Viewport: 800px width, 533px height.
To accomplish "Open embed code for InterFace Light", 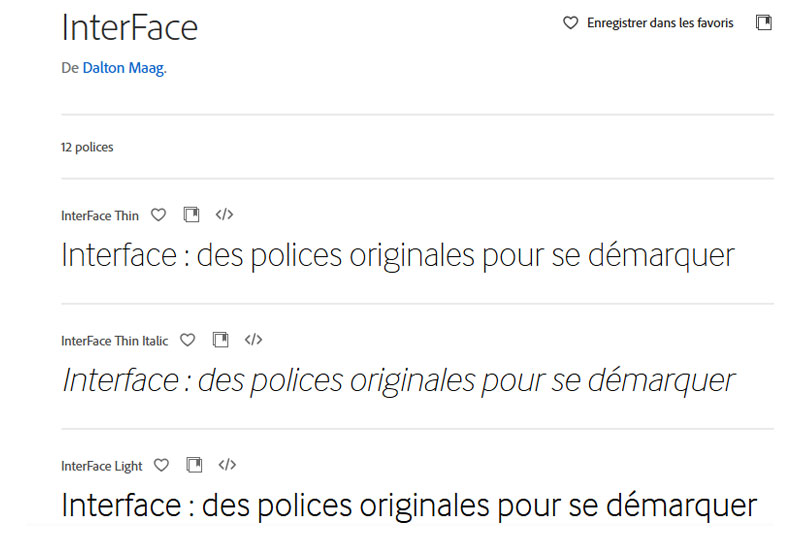I will [x=228, y=465].
